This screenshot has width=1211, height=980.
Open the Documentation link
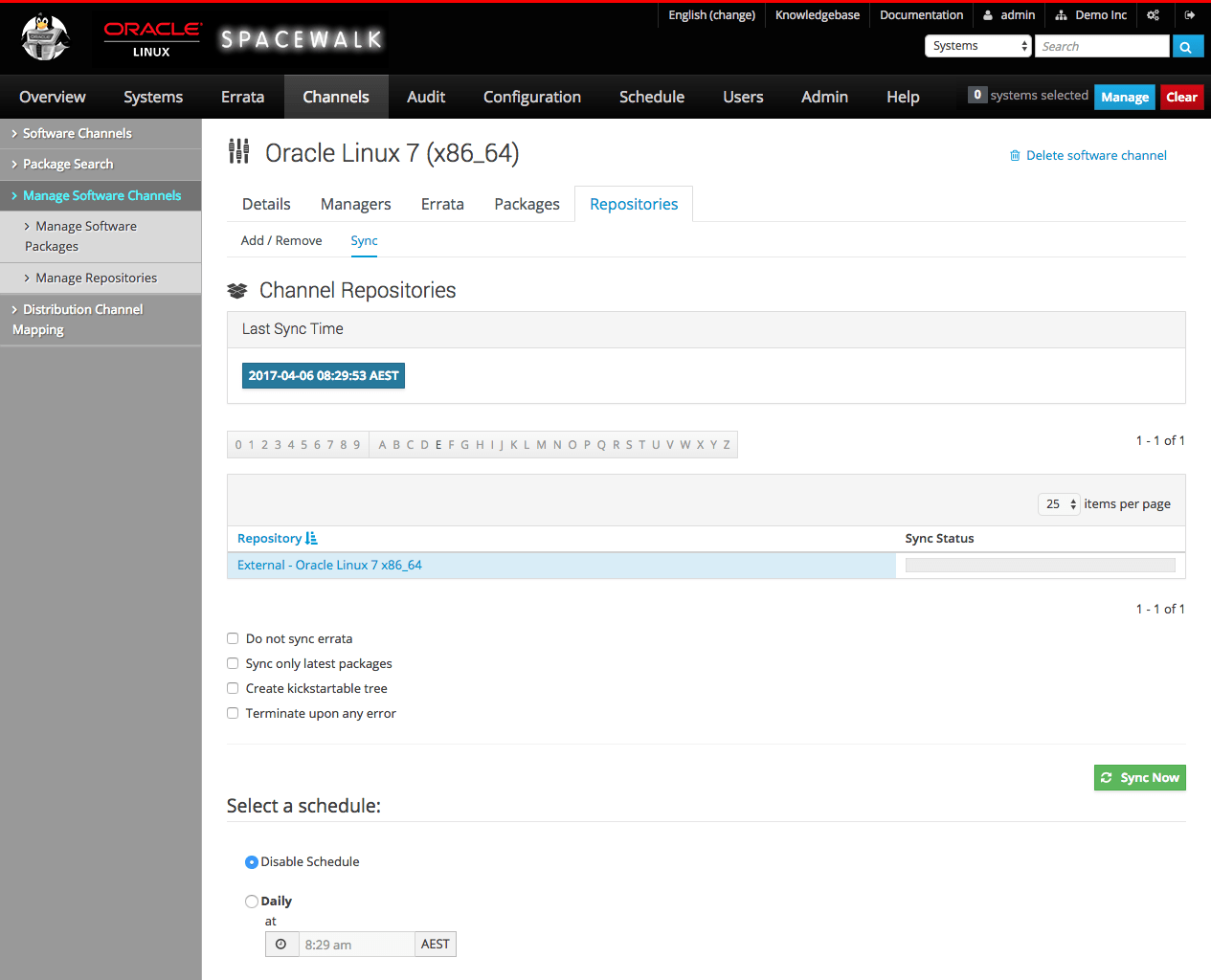pos(921,15)
